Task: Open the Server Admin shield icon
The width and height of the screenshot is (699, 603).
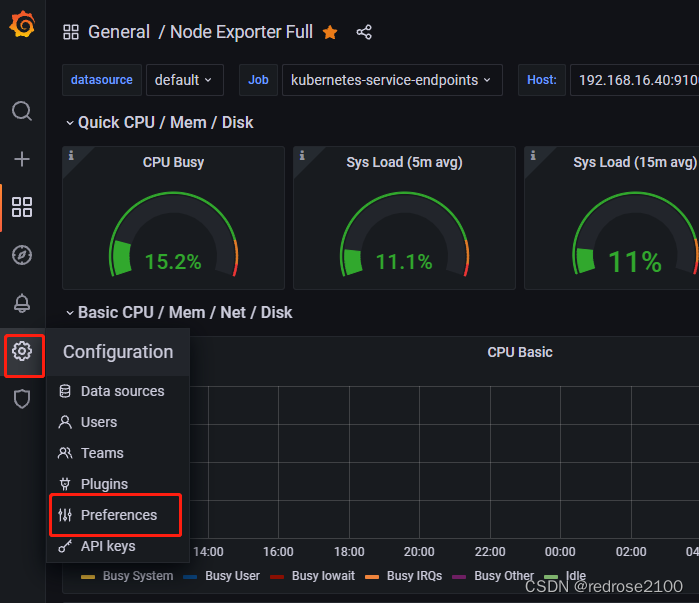Action: 22,399
